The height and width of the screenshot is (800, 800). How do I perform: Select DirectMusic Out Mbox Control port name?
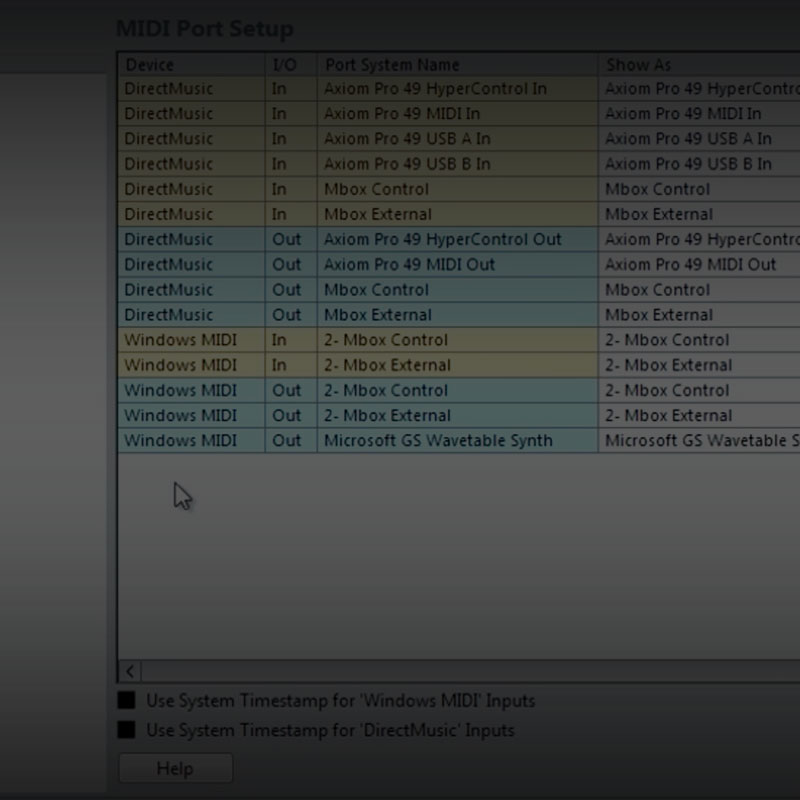click(x=458, y=290)
